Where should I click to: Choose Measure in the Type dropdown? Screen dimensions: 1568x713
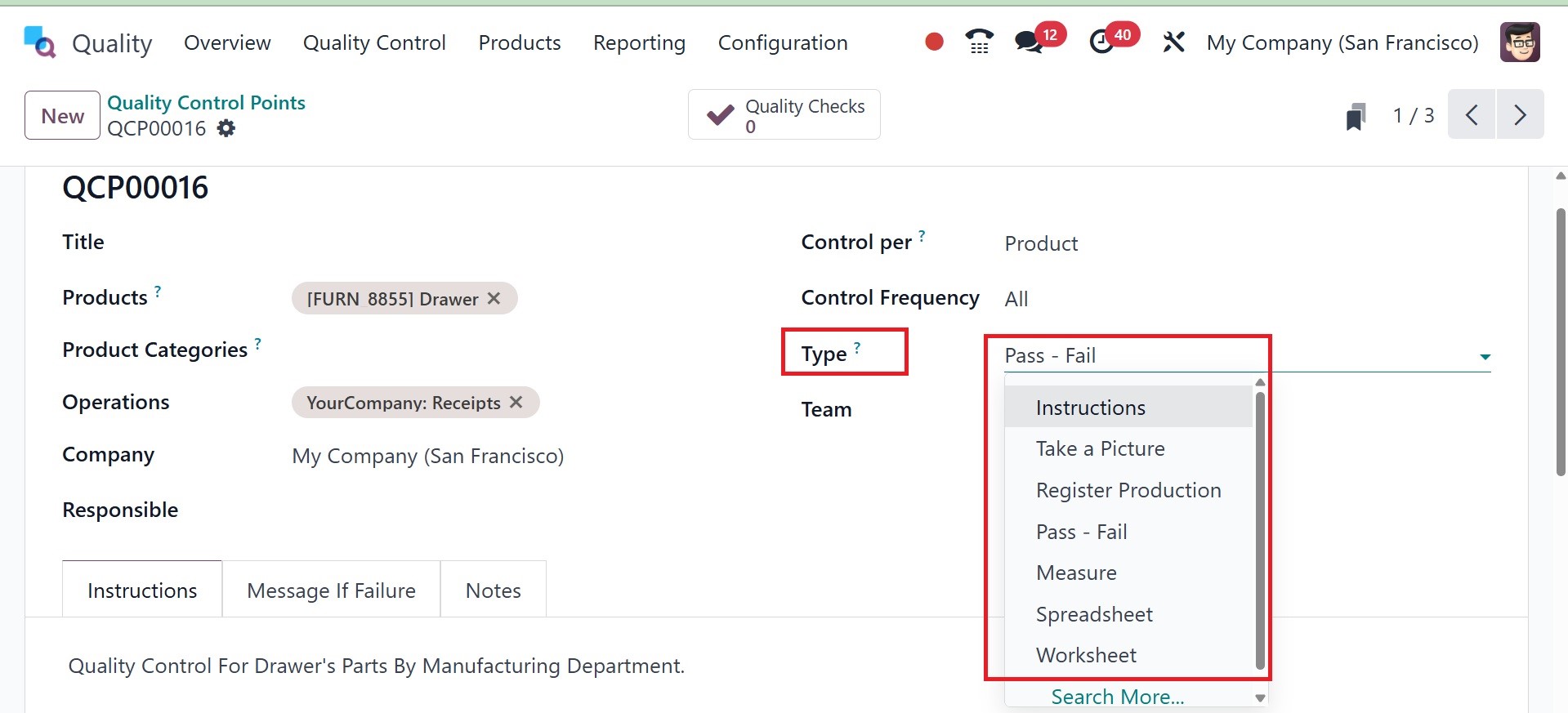(1076, 573)
